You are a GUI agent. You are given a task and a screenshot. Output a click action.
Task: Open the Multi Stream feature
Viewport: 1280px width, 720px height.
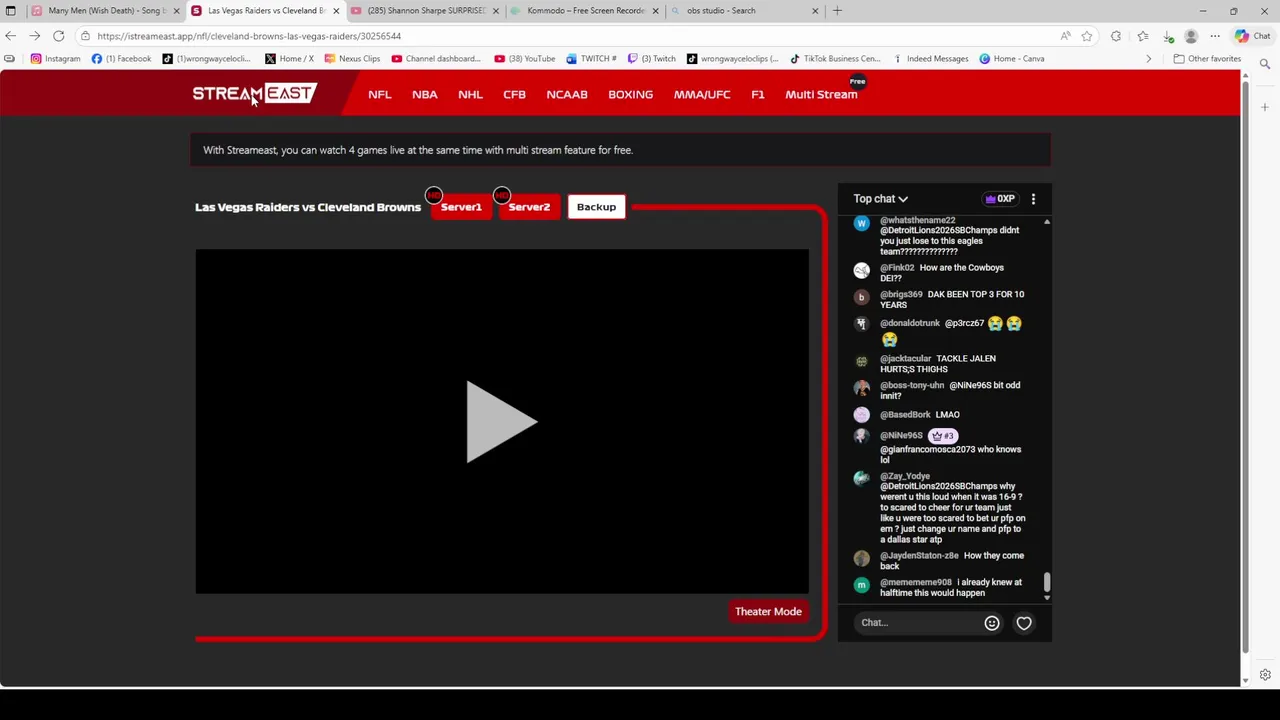coord(821,94)
